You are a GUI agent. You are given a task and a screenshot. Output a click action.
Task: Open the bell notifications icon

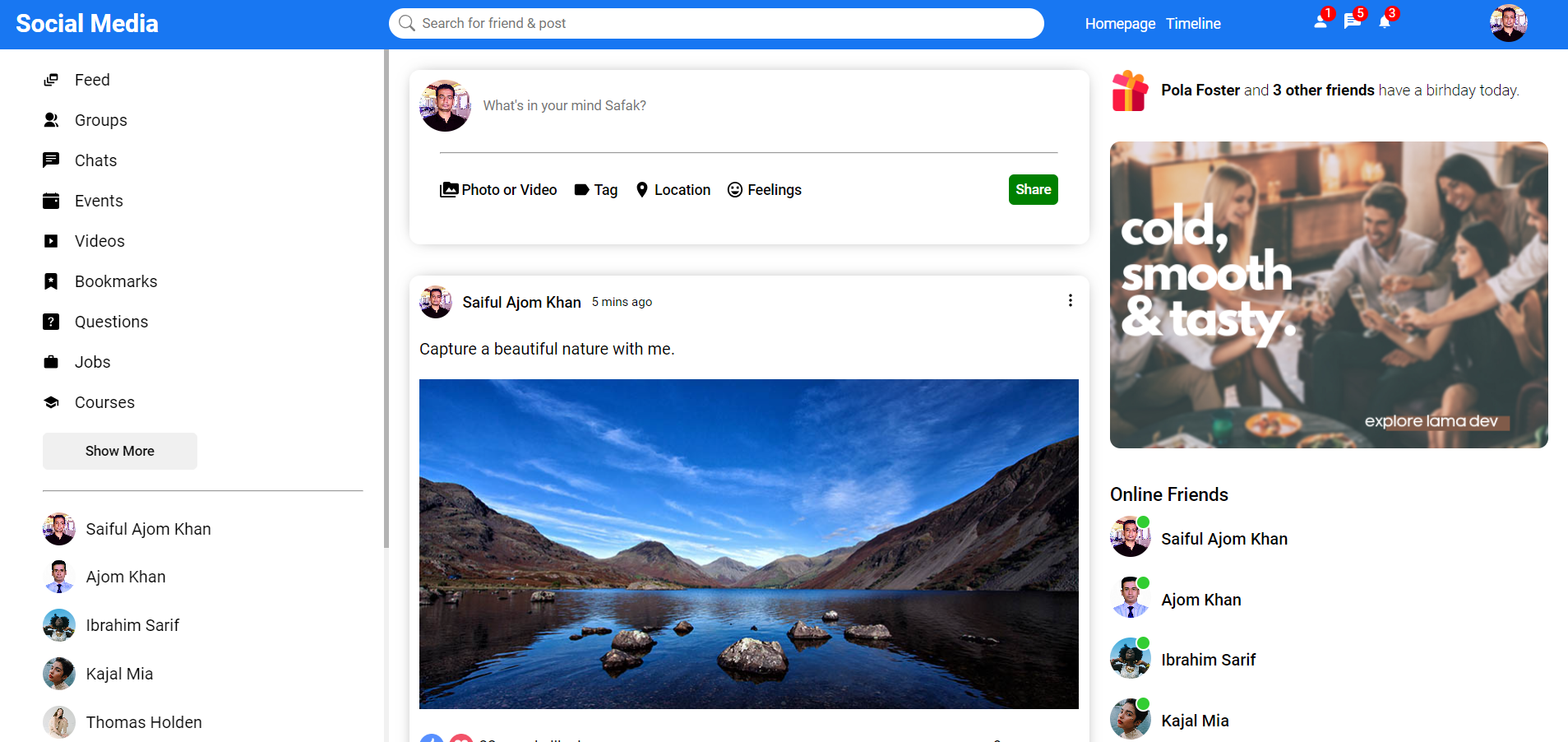(1385, 22)
